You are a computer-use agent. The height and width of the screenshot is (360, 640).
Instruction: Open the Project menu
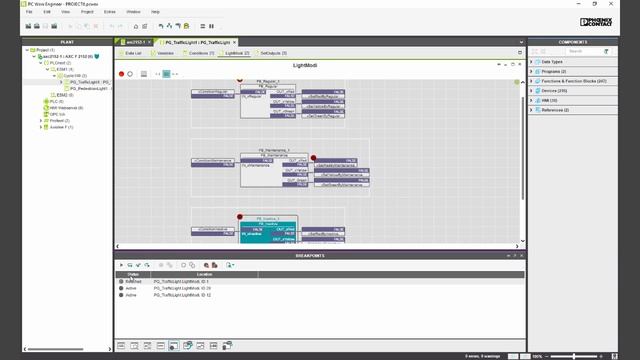pyautogui.click(x=87, y=12)
